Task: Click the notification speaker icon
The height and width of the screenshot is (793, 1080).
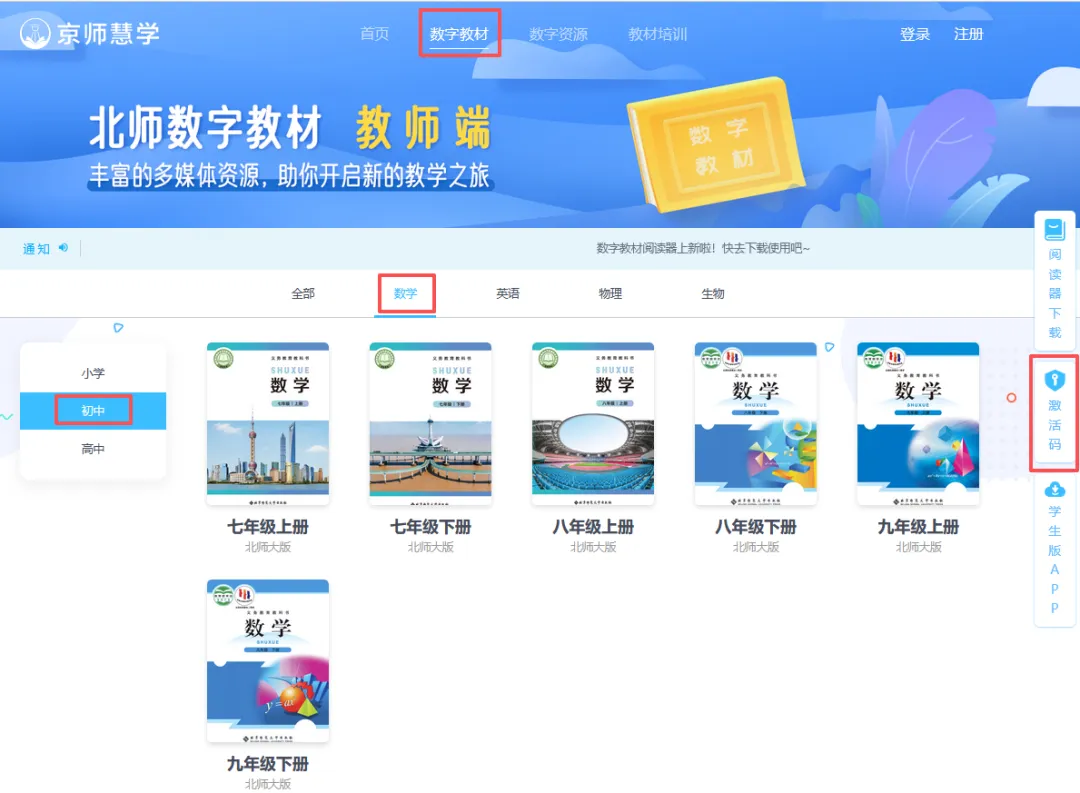Action: 63,247
